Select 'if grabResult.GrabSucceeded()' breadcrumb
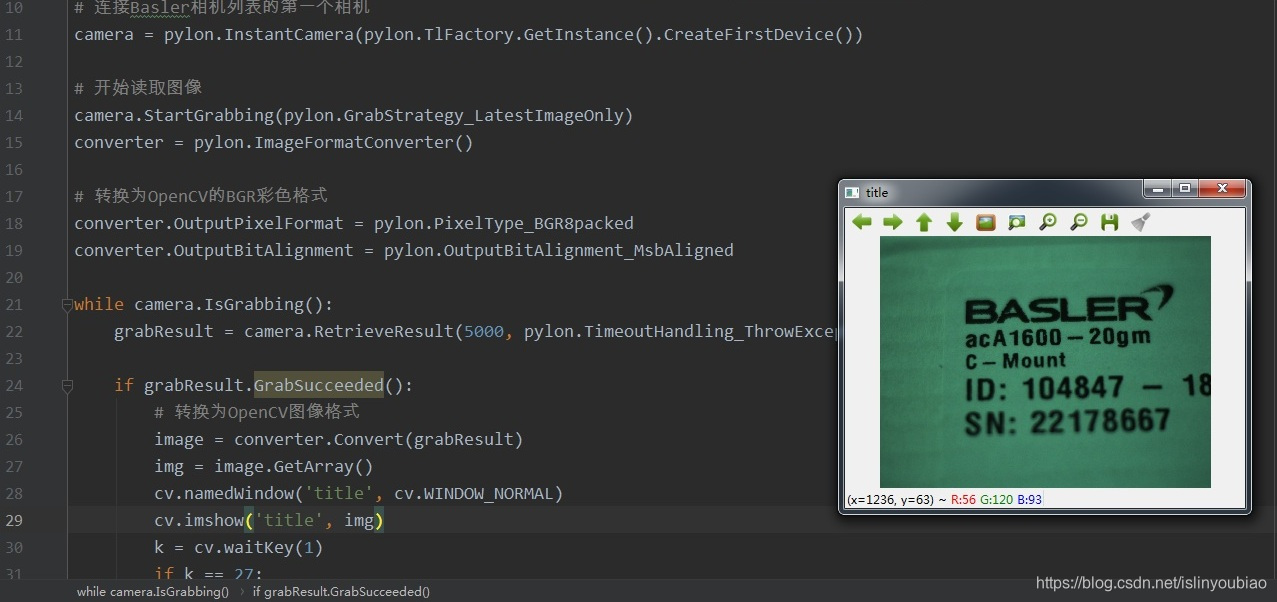The width and height of the screenshot is (1277, 602). tap(341, 591)
